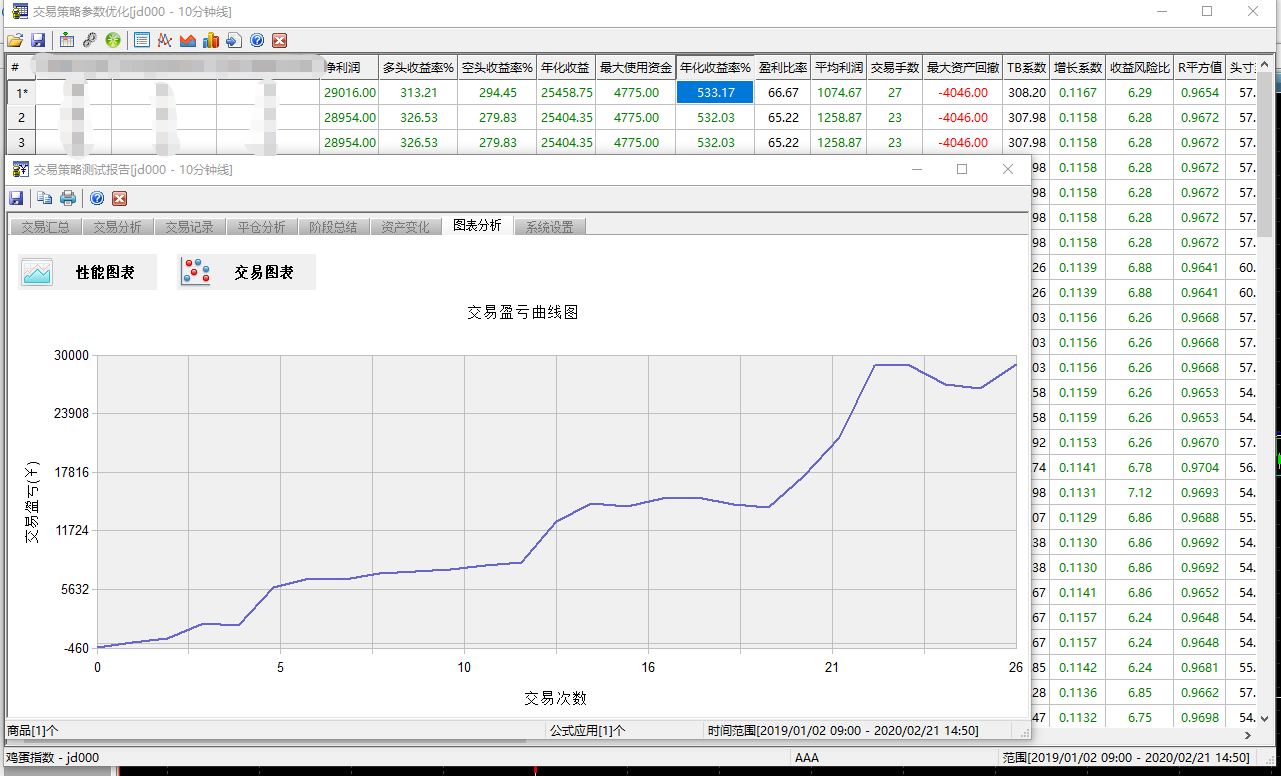1281x776 pixels.
Task: Click the 3D bar chart icon
Action: point(210,40)
